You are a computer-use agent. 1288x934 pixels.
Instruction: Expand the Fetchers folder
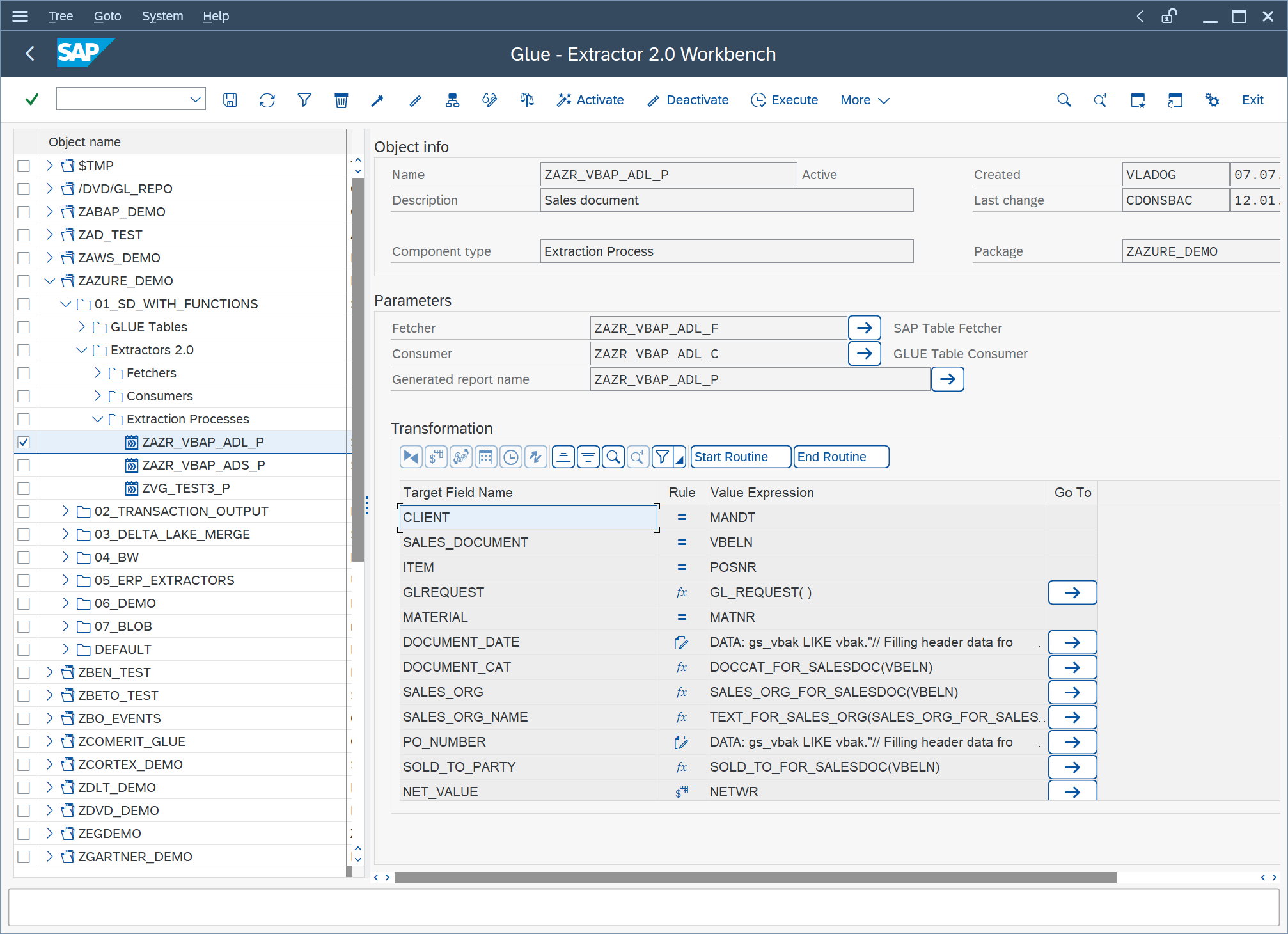[98, 373]
